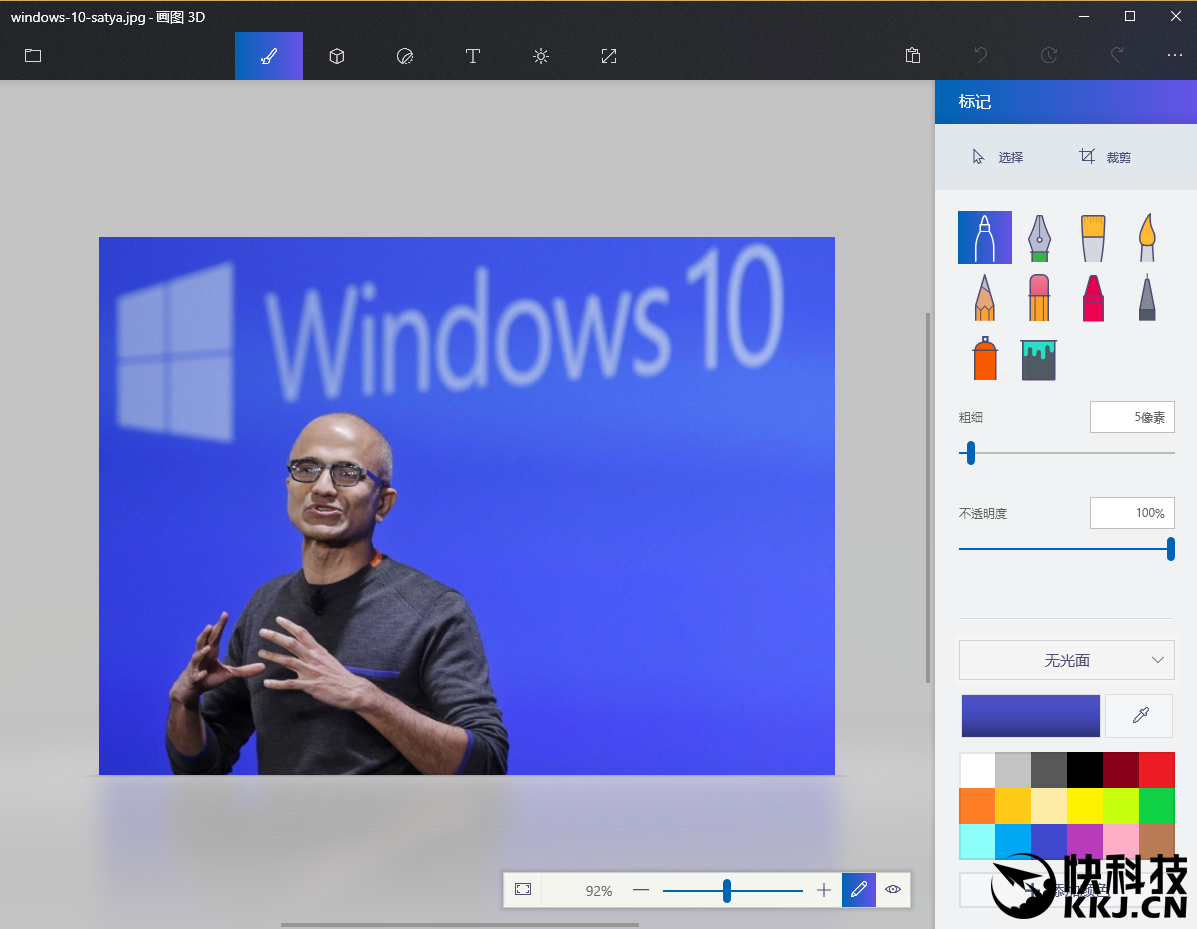The width and height of the screenshot is (1197, 929).
Task: Select the Eraser tool
Action: coord(1039,297)
